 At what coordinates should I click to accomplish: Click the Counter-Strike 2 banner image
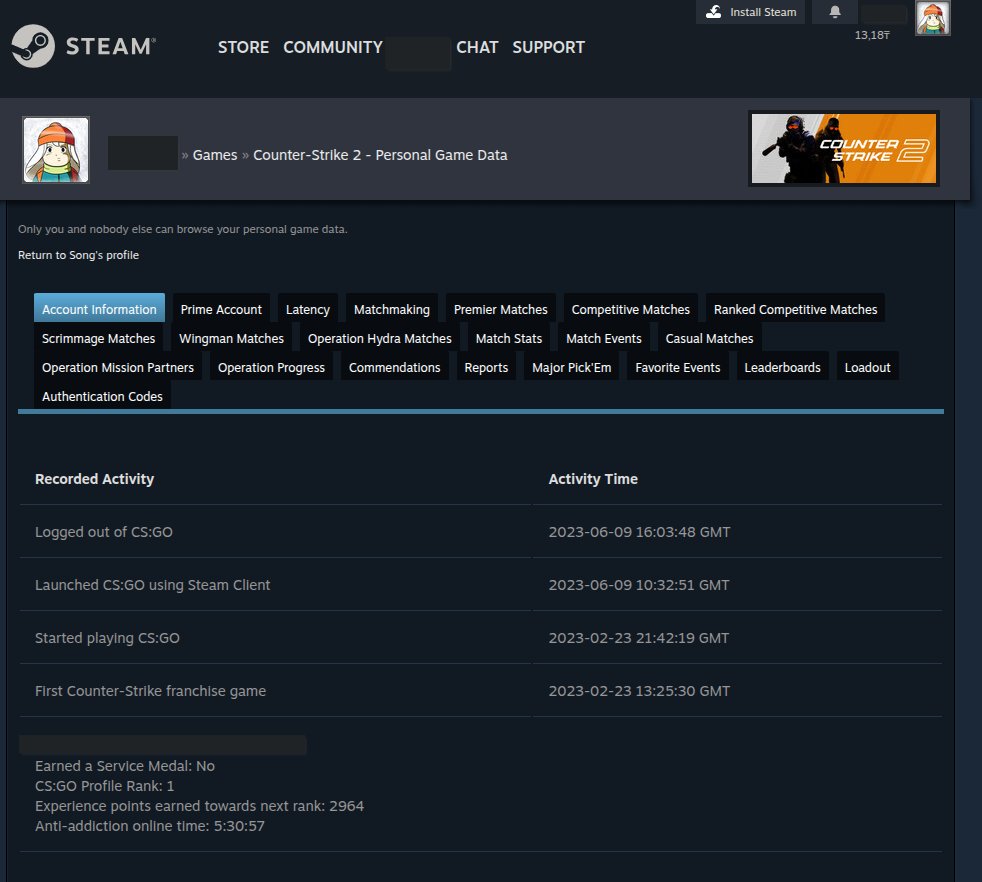pyautogui.click(x=843, y=149)
